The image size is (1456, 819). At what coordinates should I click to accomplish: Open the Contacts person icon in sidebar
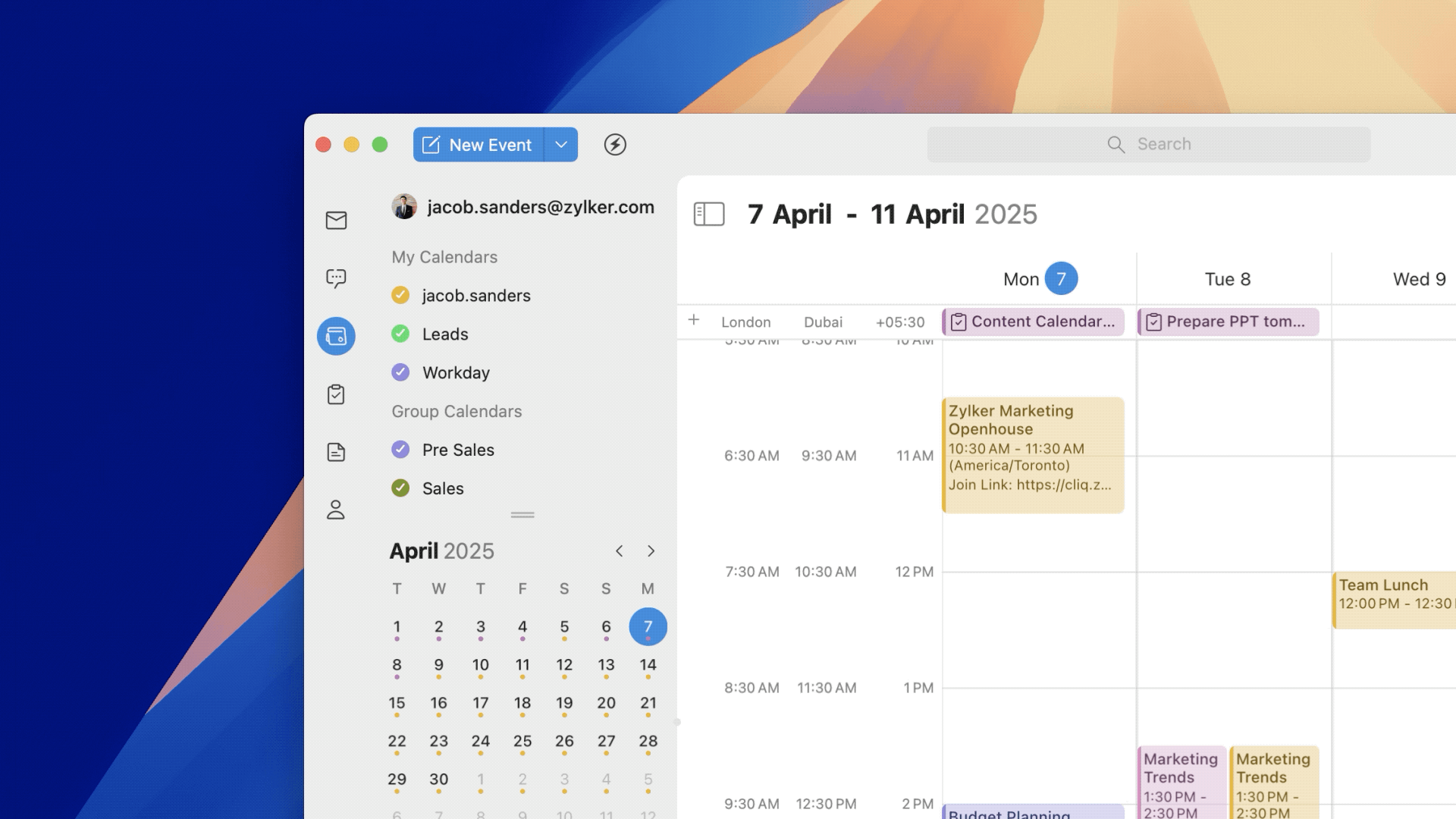click(336, 510)
